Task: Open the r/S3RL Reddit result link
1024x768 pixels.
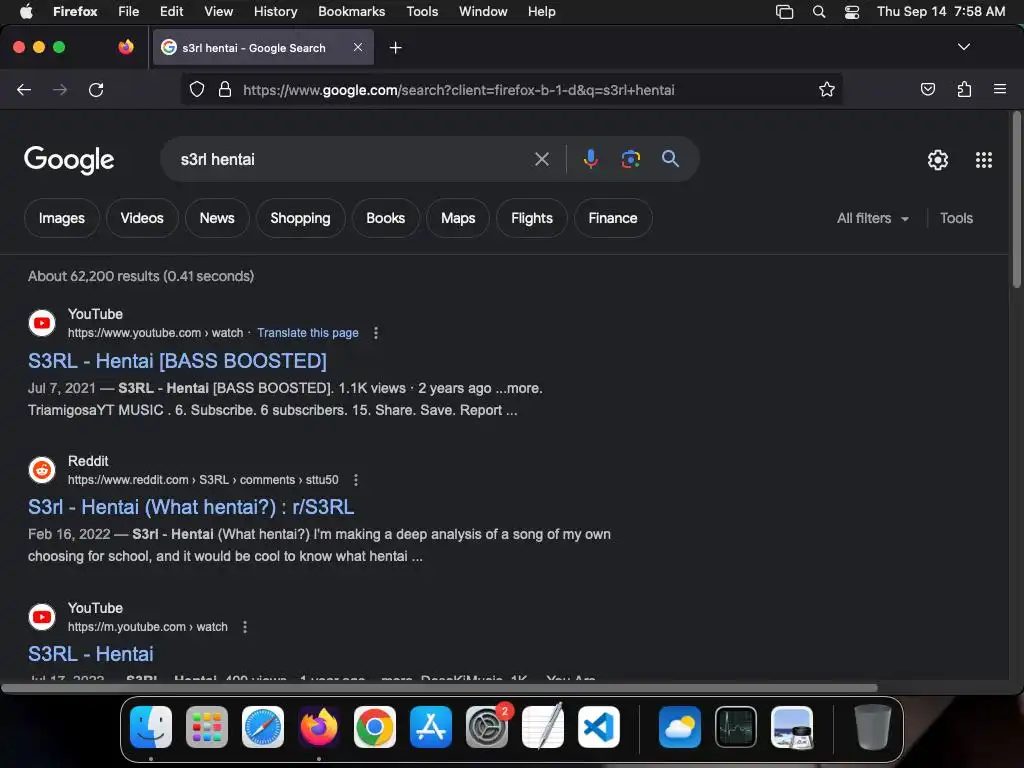Action: click(191, 507)
